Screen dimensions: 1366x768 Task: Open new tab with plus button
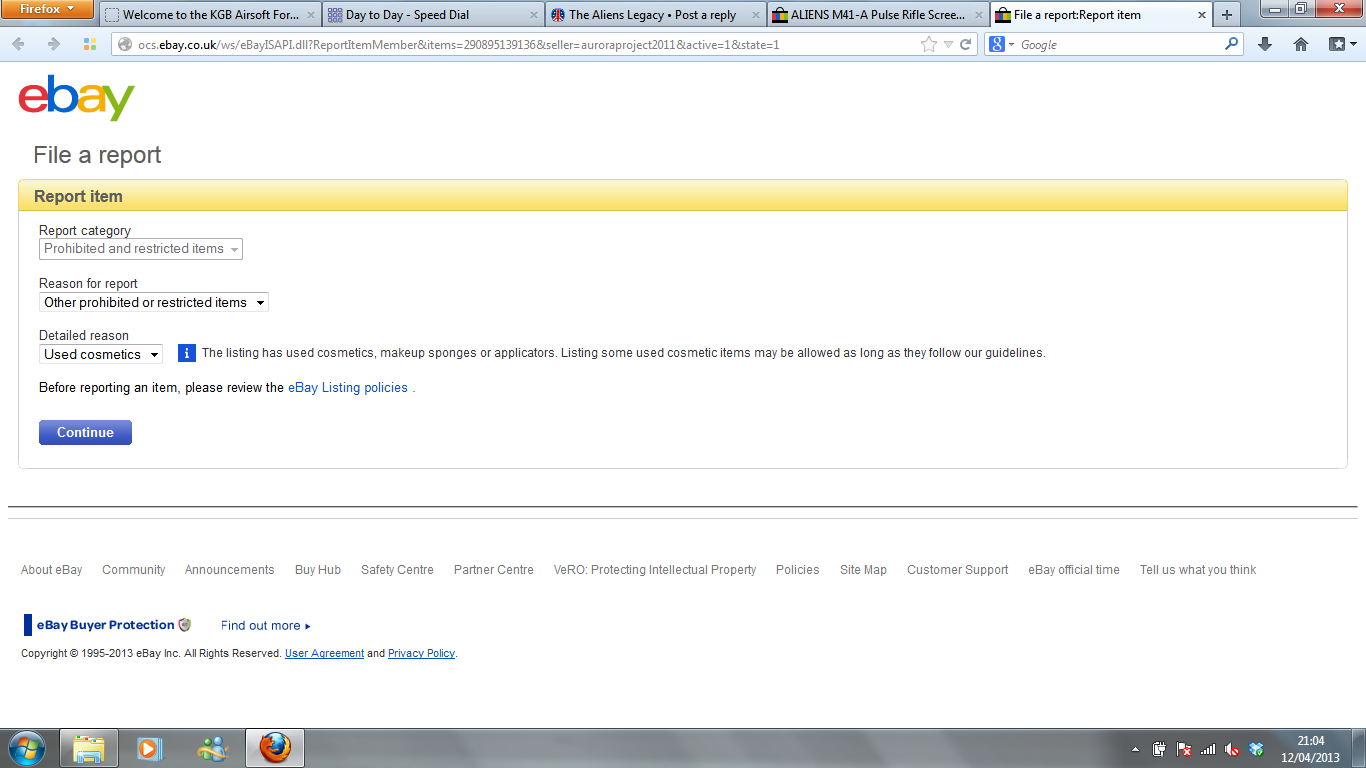[1226, 15]
